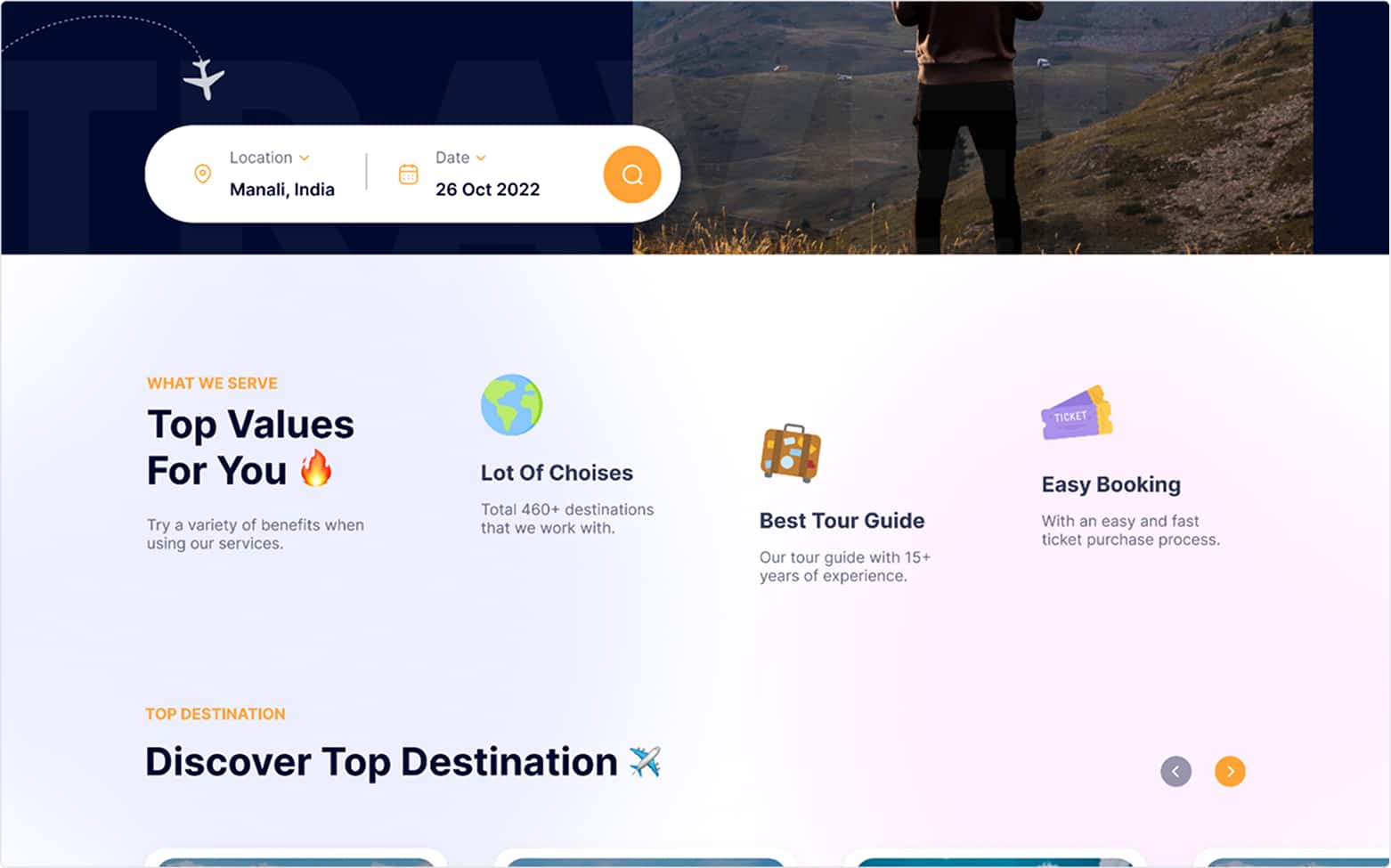Open the Location dropdown
The image size is (1391, 868).
pyautogui.click(x=305, y=158)
